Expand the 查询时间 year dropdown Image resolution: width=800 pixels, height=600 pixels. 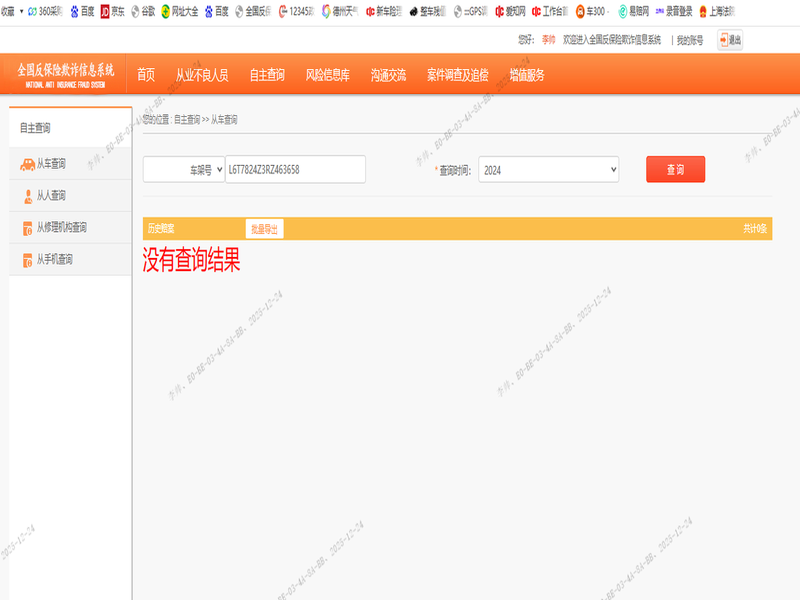(548, 170)
